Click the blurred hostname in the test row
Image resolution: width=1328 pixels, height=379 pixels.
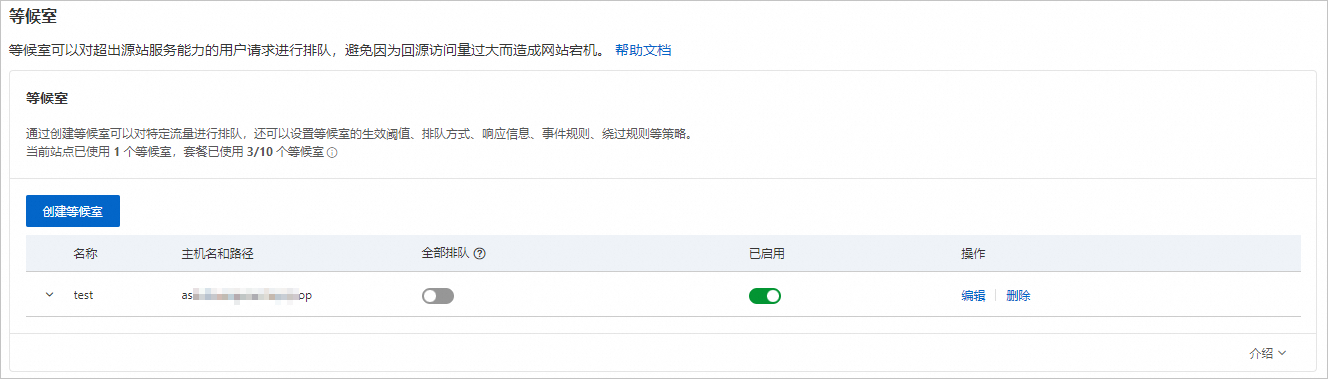(x=247, y=296)
